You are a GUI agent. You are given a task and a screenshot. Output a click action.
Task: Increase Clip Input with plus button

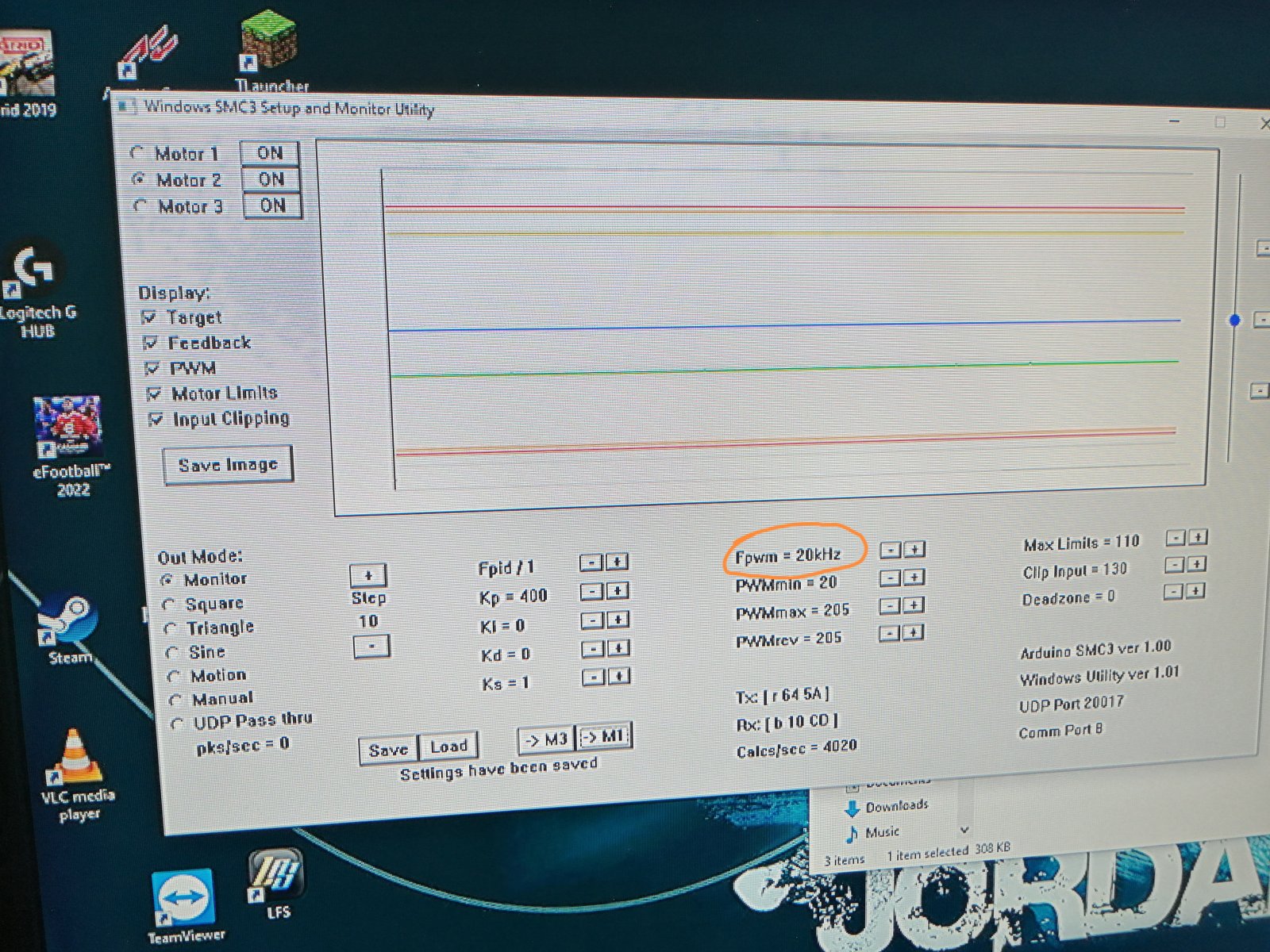(x=1197, y=564)
